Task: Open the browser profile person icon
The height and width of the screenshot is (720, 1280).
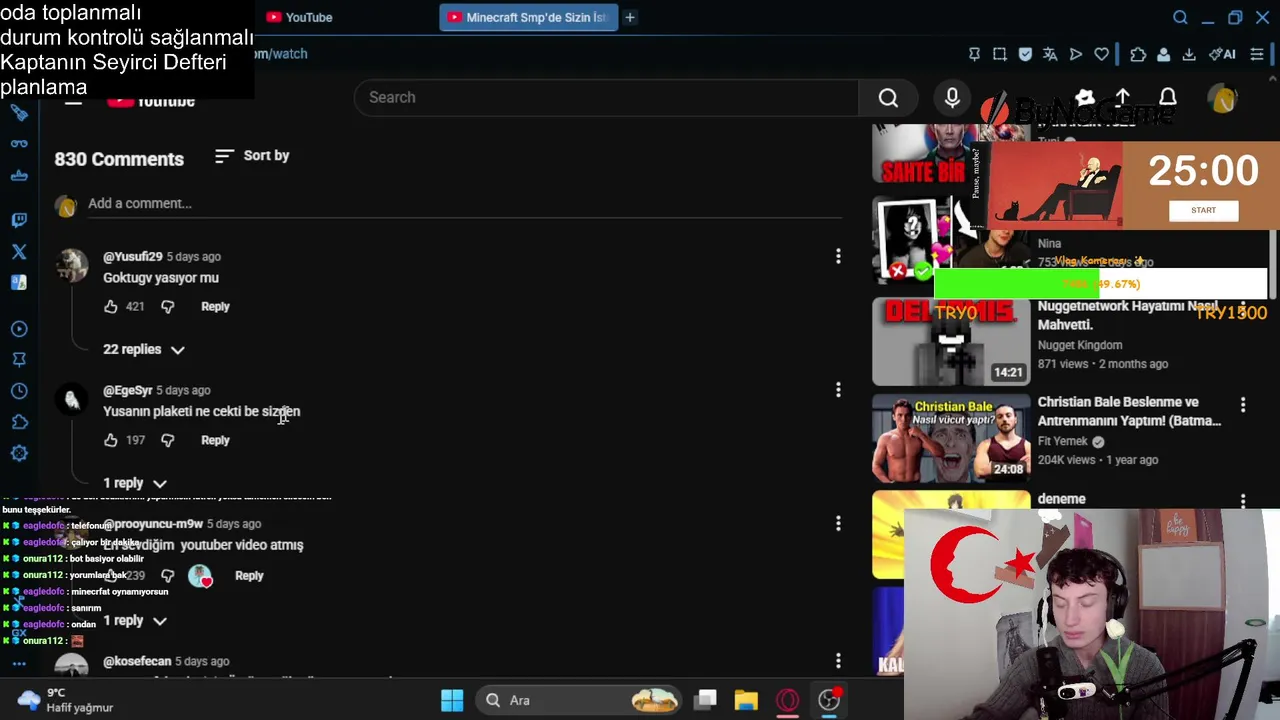Action: tap(1163, 54)
